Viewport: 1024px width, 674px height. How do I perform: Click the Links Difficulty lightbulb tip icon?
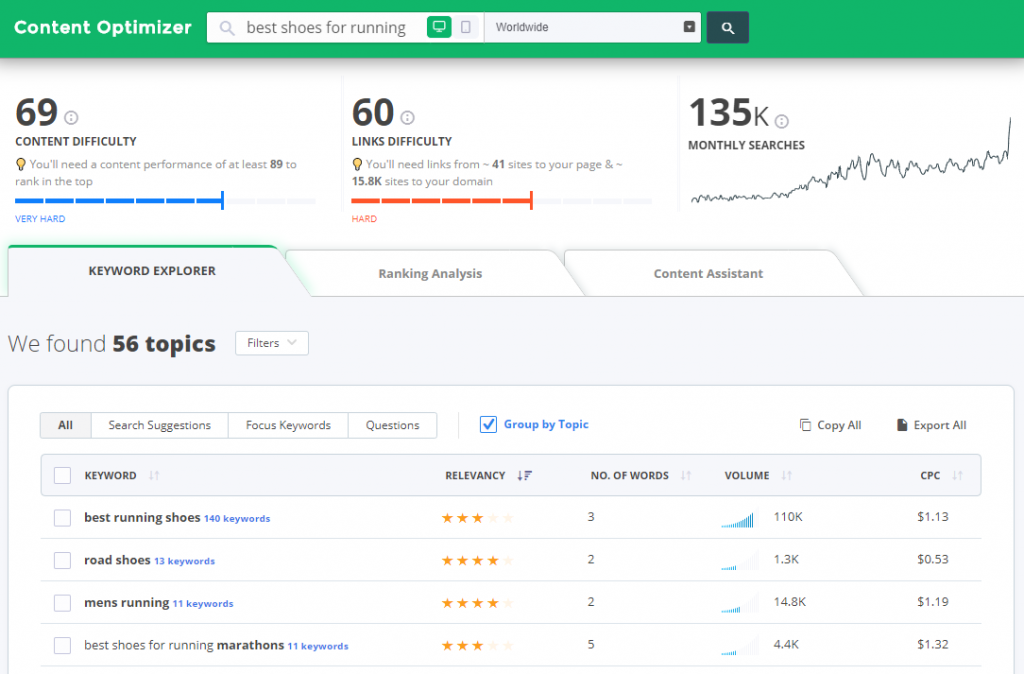[357, 165]
